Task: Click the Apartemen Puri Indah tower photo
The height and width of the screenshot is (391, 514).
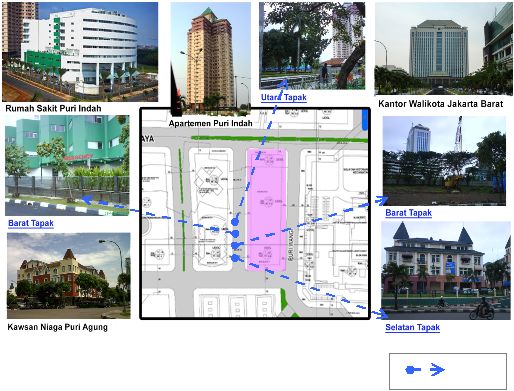Action: [x=211, y=58]
